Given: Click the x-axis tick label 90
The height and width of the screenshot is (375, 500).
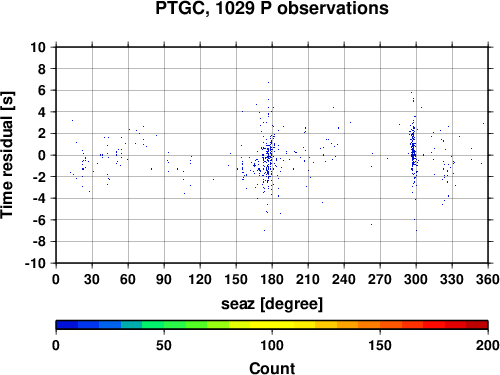Looking at the screenshot, I should click(164, 279).
